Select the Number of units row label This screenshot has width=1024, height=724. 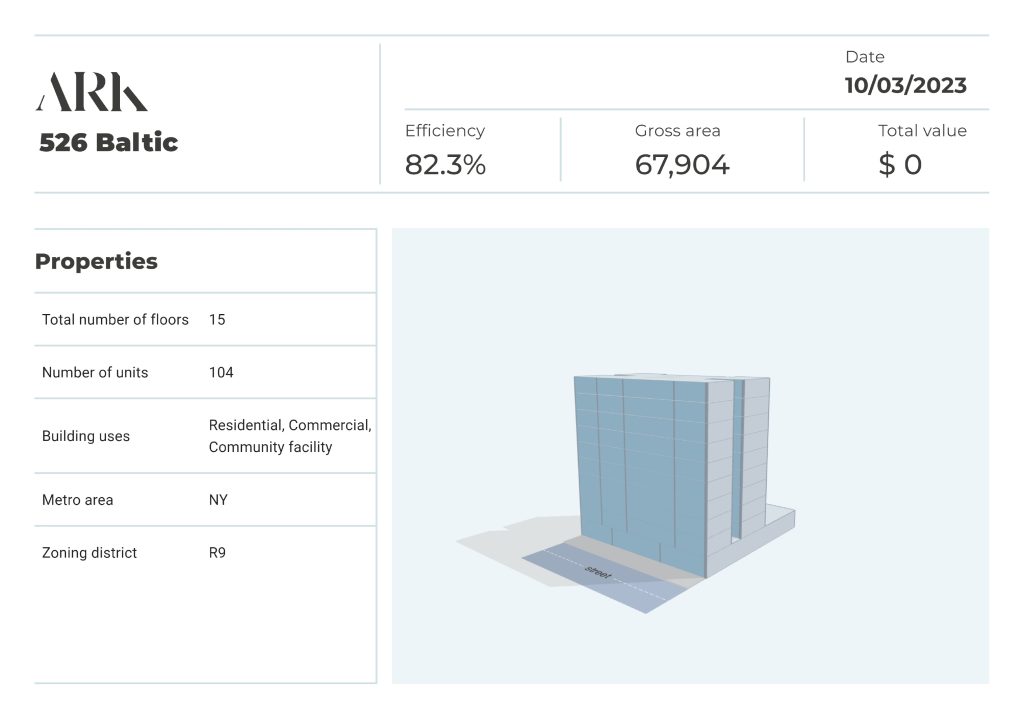95,373
